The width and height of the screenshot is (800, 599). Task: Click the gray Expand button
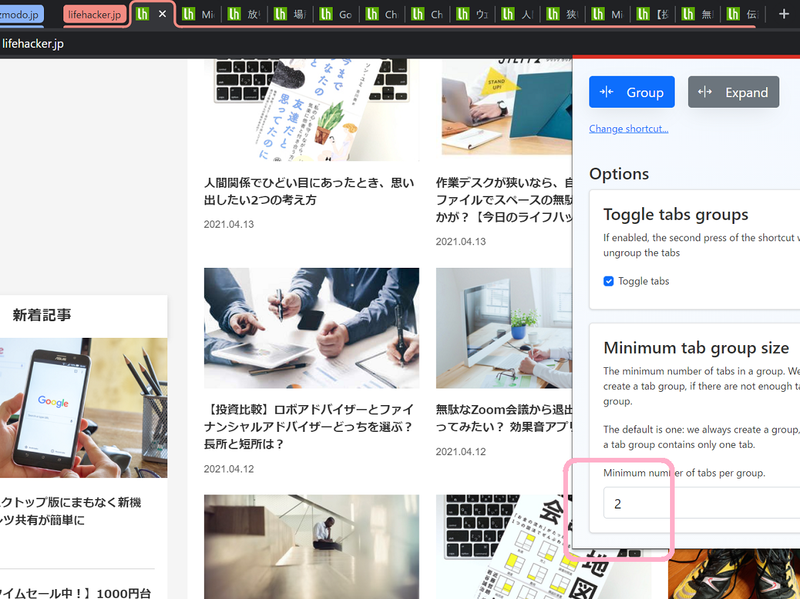pos(734,92)
